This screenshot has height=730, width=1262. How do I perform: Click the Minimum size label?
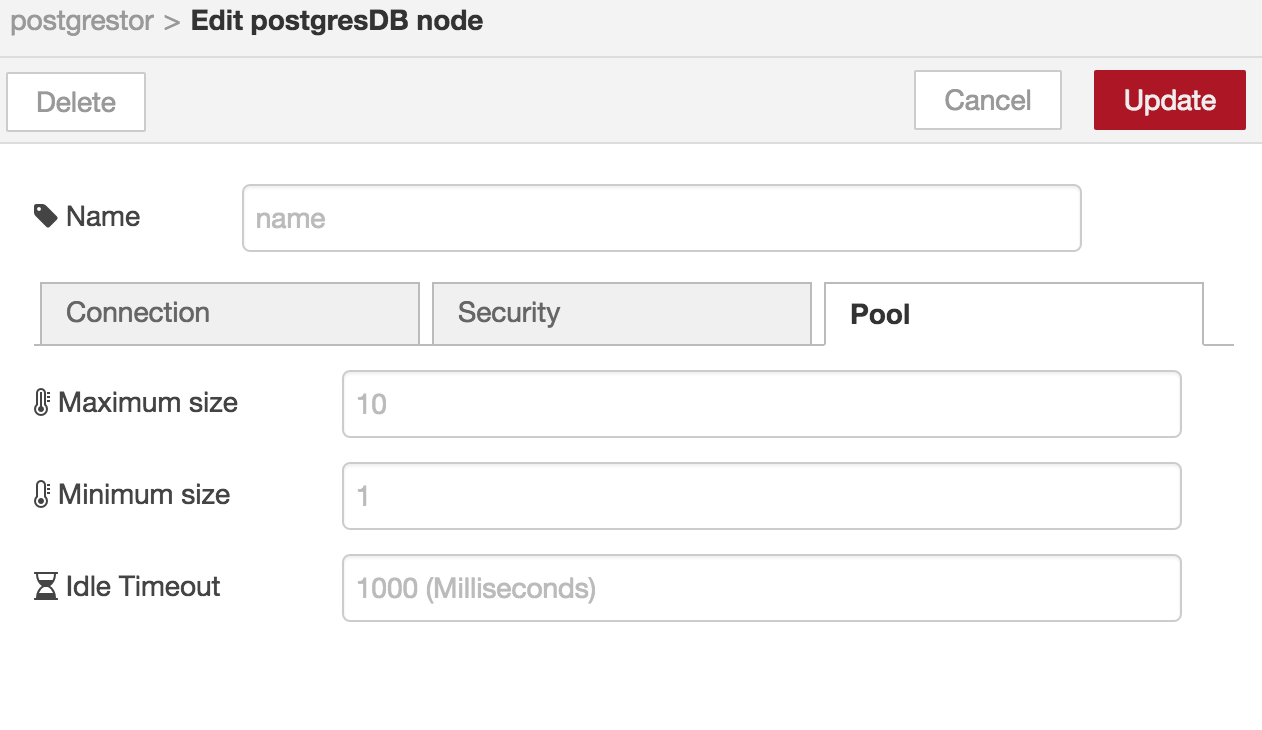click(144, 495)
